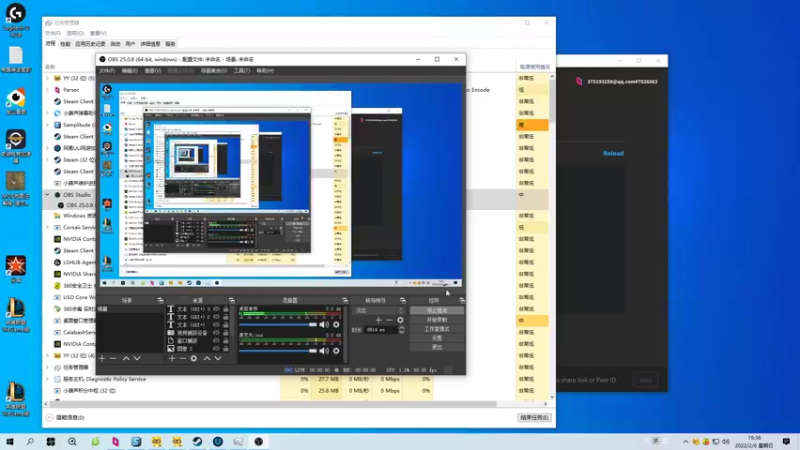The height and width of the screenshot is (450, 800).
Task: Open OBS Studio from the taskbar
Action: pyautogui.click(x=259, y=442)
